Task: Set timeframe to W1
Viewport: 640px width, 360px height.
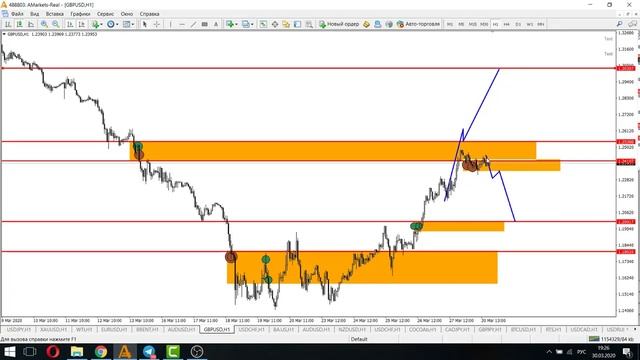Action: pos(529,24)
